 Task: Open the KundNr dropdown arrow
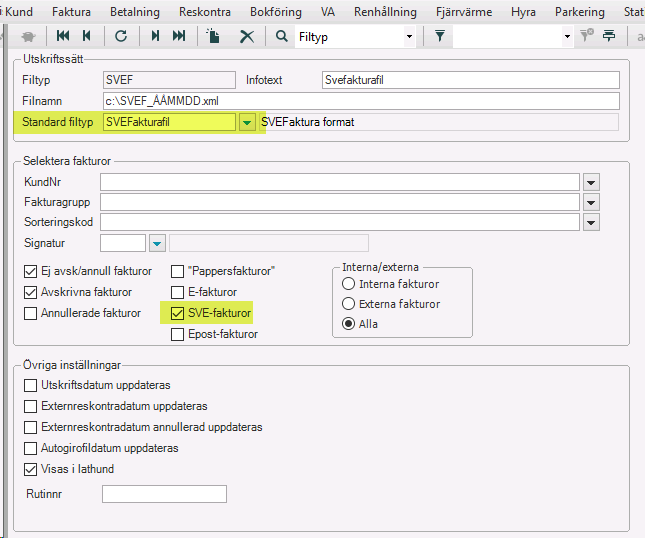coord(591,182)
